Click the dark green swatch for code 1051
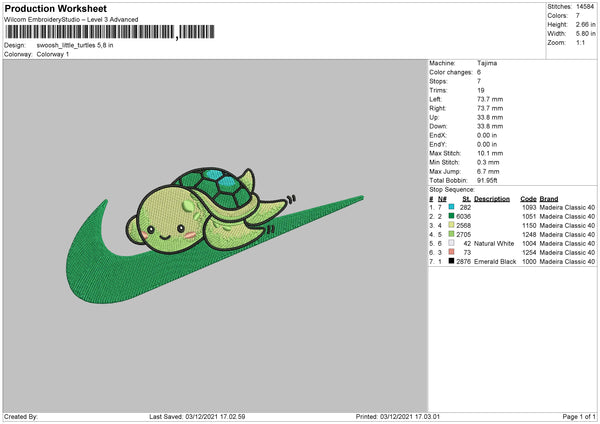Screen dimensions: 600x424 pos(452,216)
